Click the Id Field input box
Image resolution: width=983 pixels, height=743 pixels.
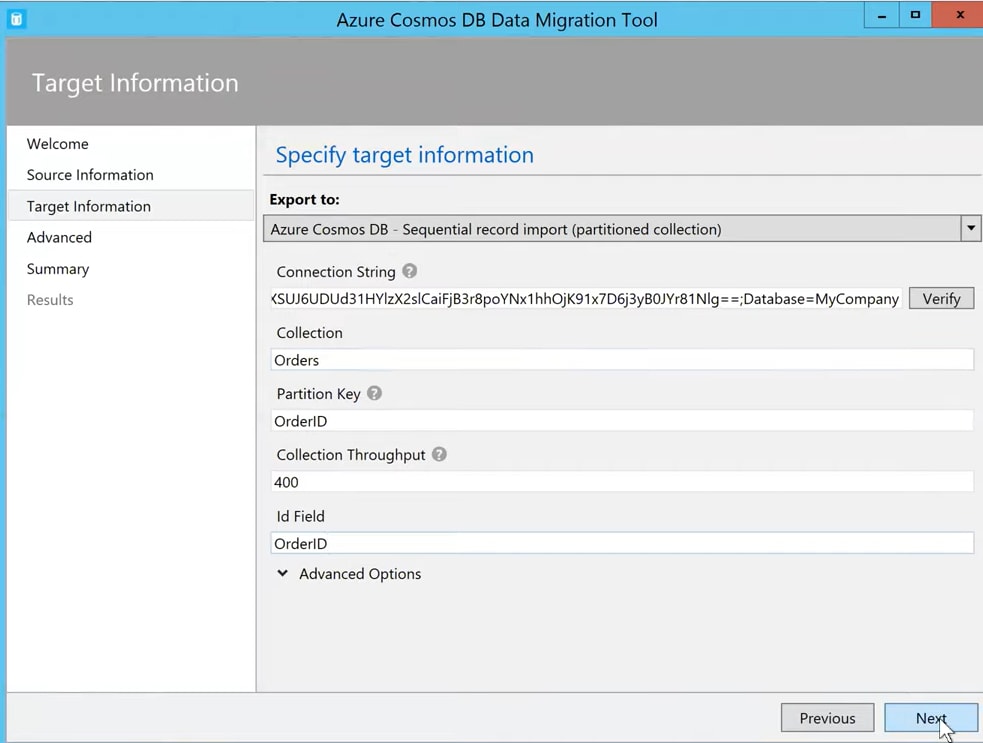(622, 543)
